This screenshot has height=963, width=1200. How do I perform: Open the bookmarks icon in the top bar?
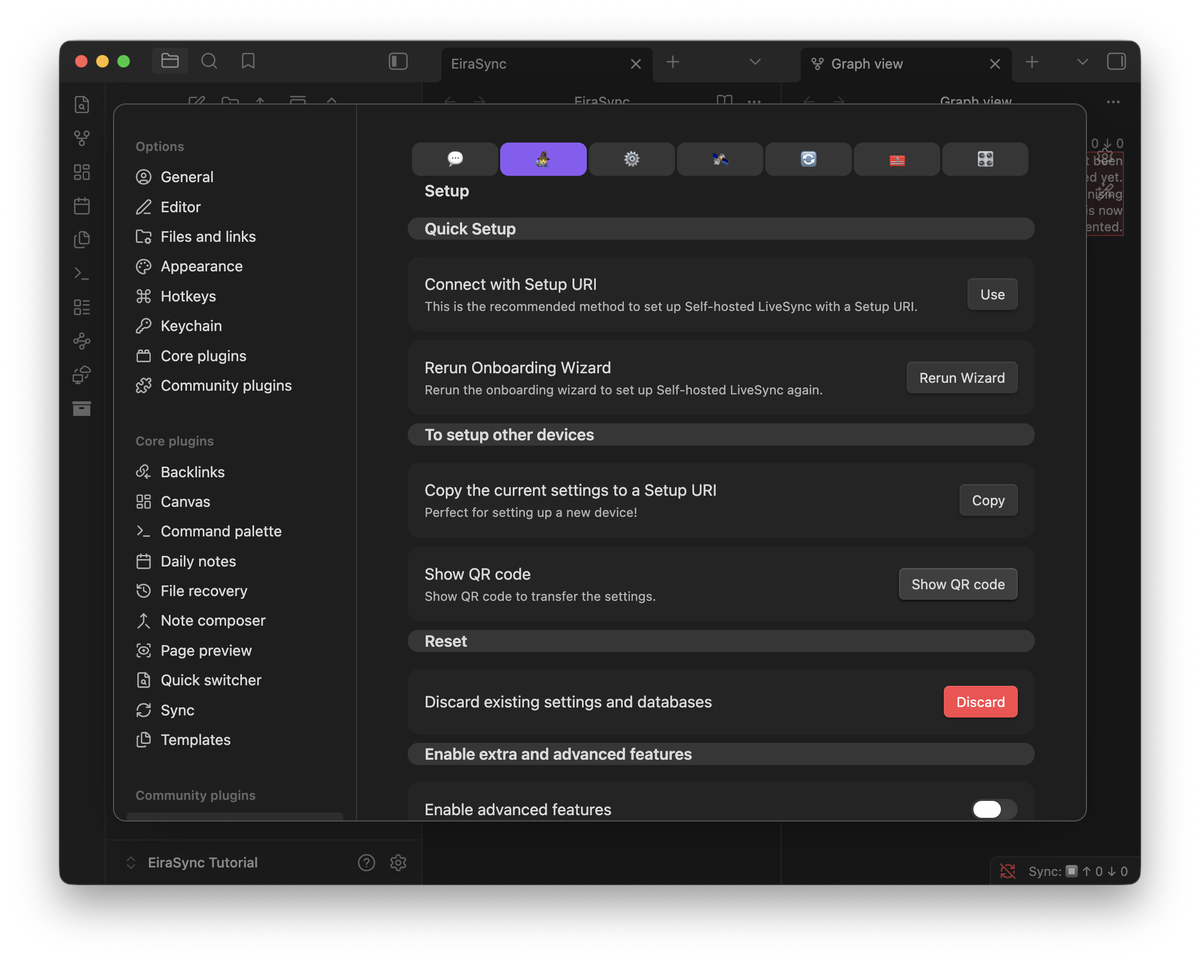click(x=248, y=61)
